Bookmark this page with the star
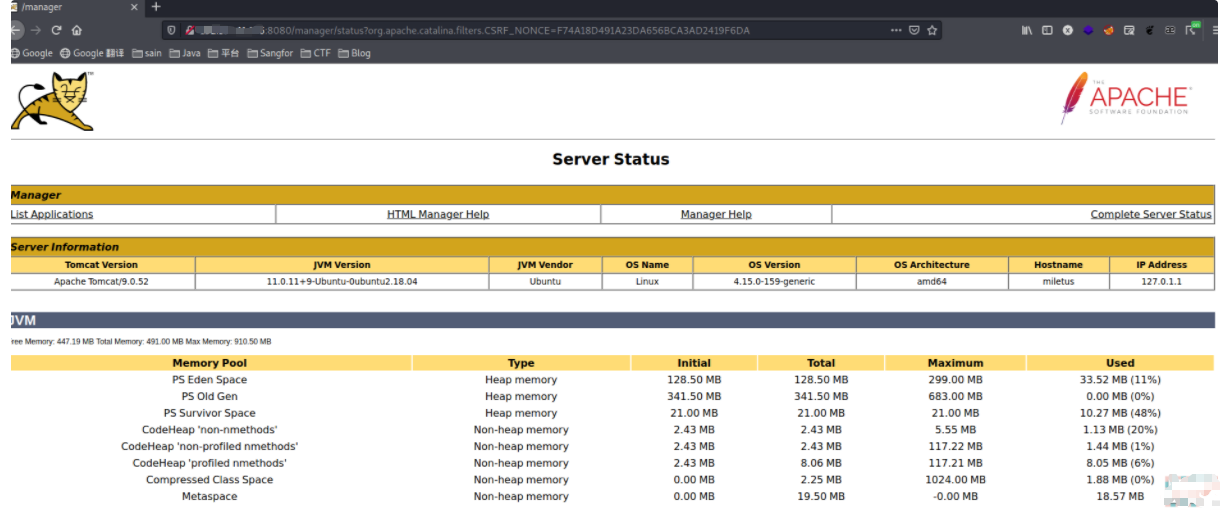The image size is (1224, 519). [x=932, y=30]
